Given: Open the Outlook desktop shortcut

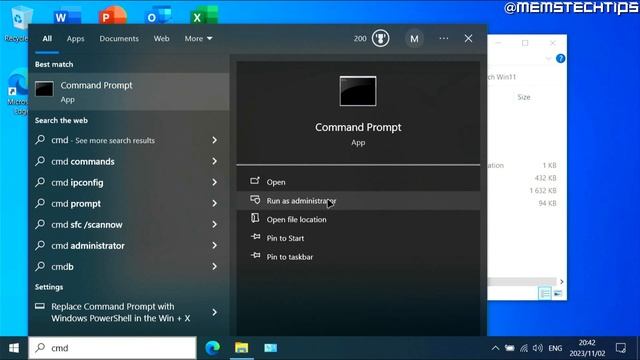Looking at the screenshot, I should tap(158, 16).
